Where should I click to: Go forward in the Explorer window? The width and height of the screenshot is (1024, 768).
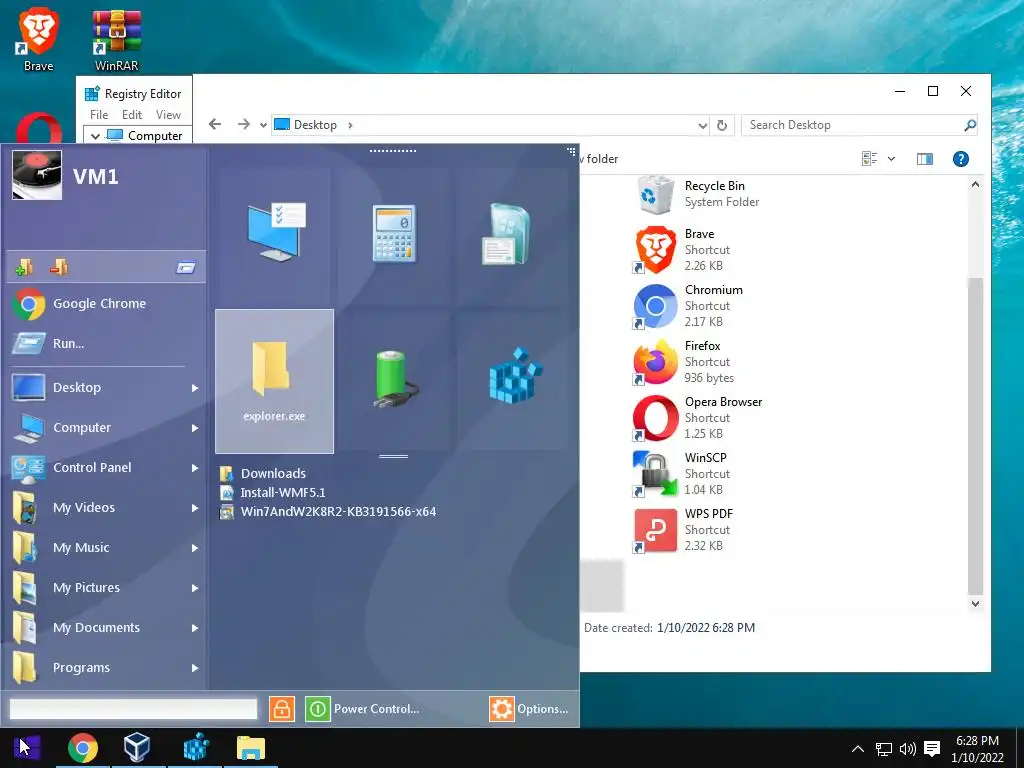tap(244, 124)
